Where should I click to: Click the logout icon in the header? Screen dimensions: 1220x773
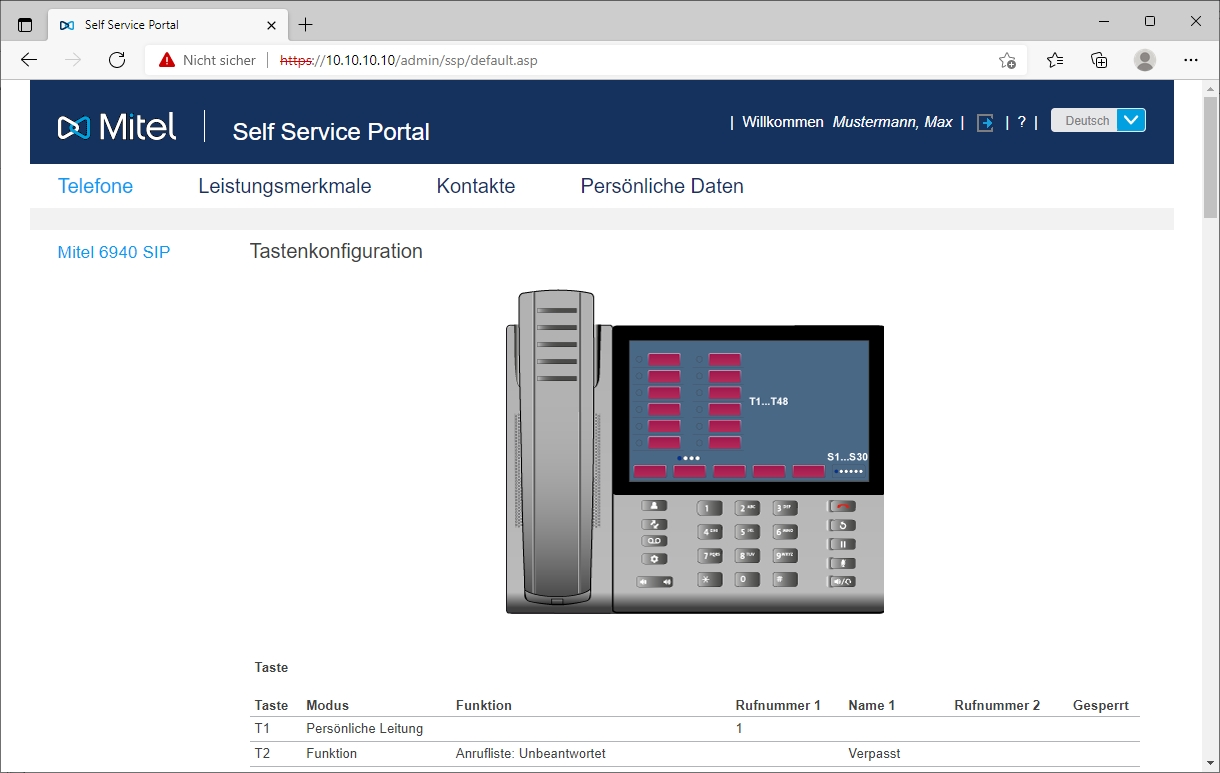(985, 122)
